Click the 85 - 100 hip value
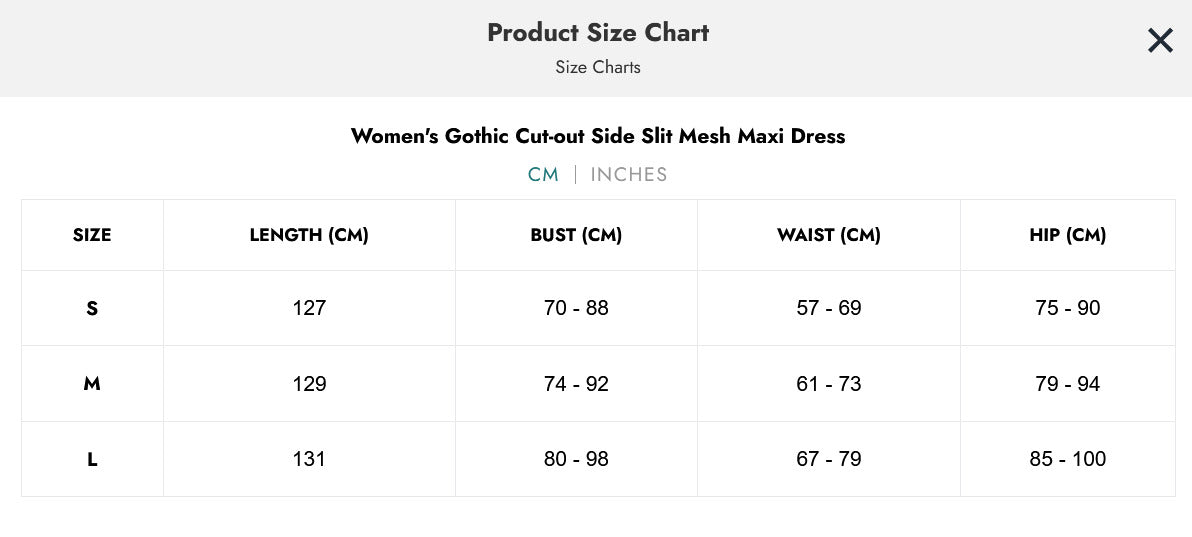Screen dimensions: 1192x537 pos(1067,459)
